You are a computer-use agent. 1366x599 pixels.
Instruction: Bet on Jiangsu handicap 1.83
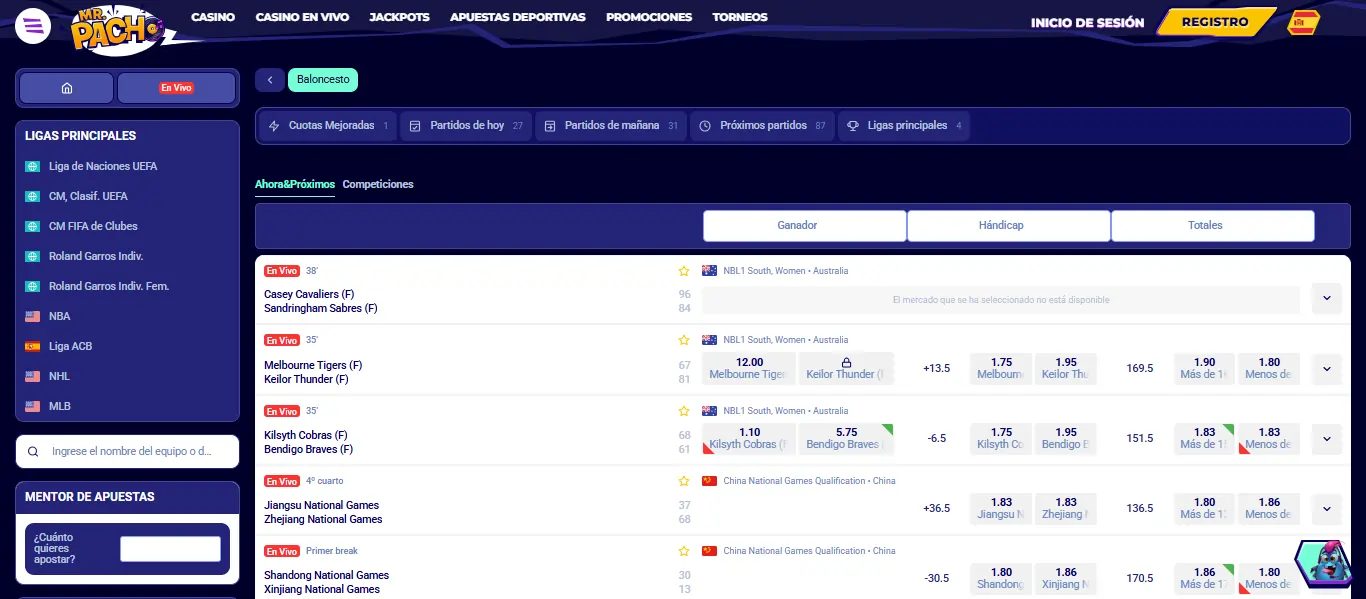tap(1001, 508)
